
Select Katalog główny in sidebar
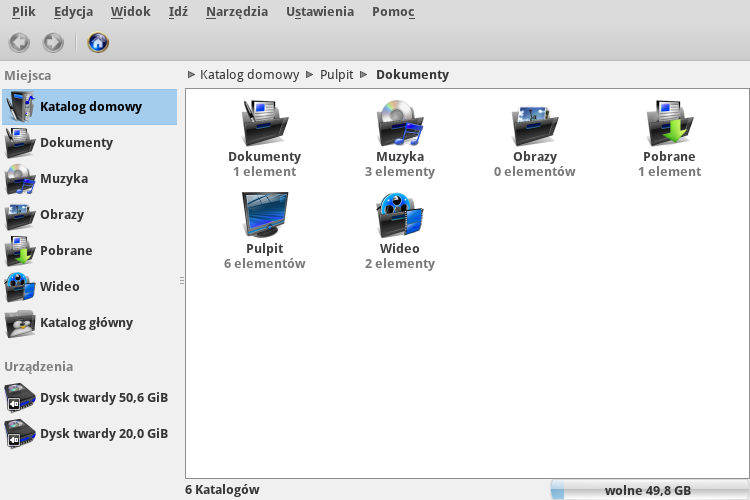[x=85, y=322]
